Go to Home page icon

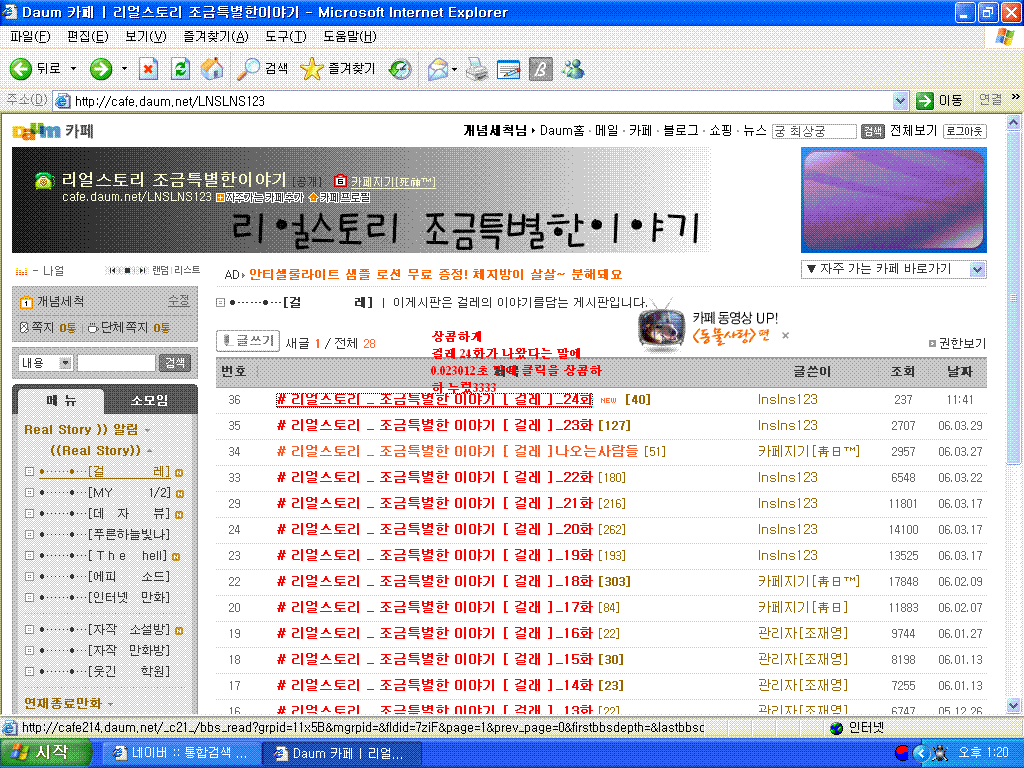coord(212,69)
